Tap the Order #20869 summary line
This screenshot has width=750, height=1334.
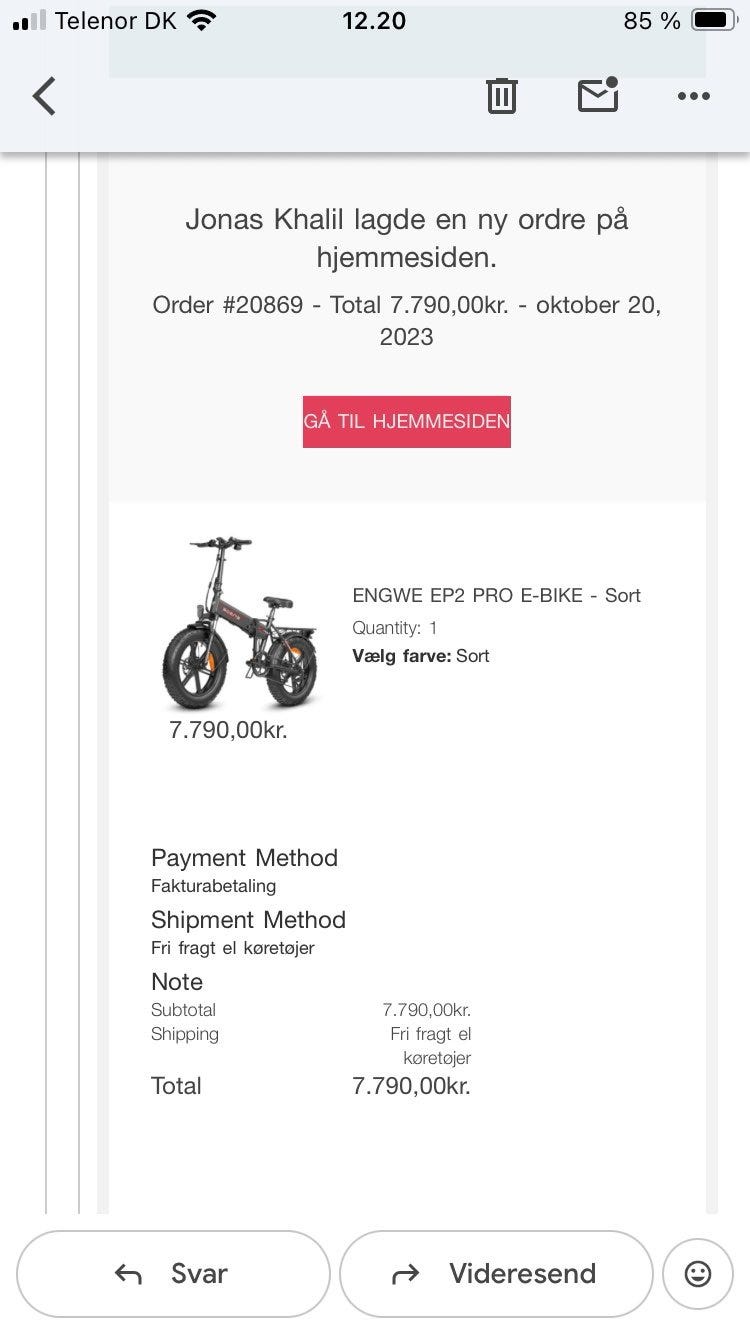406,320
